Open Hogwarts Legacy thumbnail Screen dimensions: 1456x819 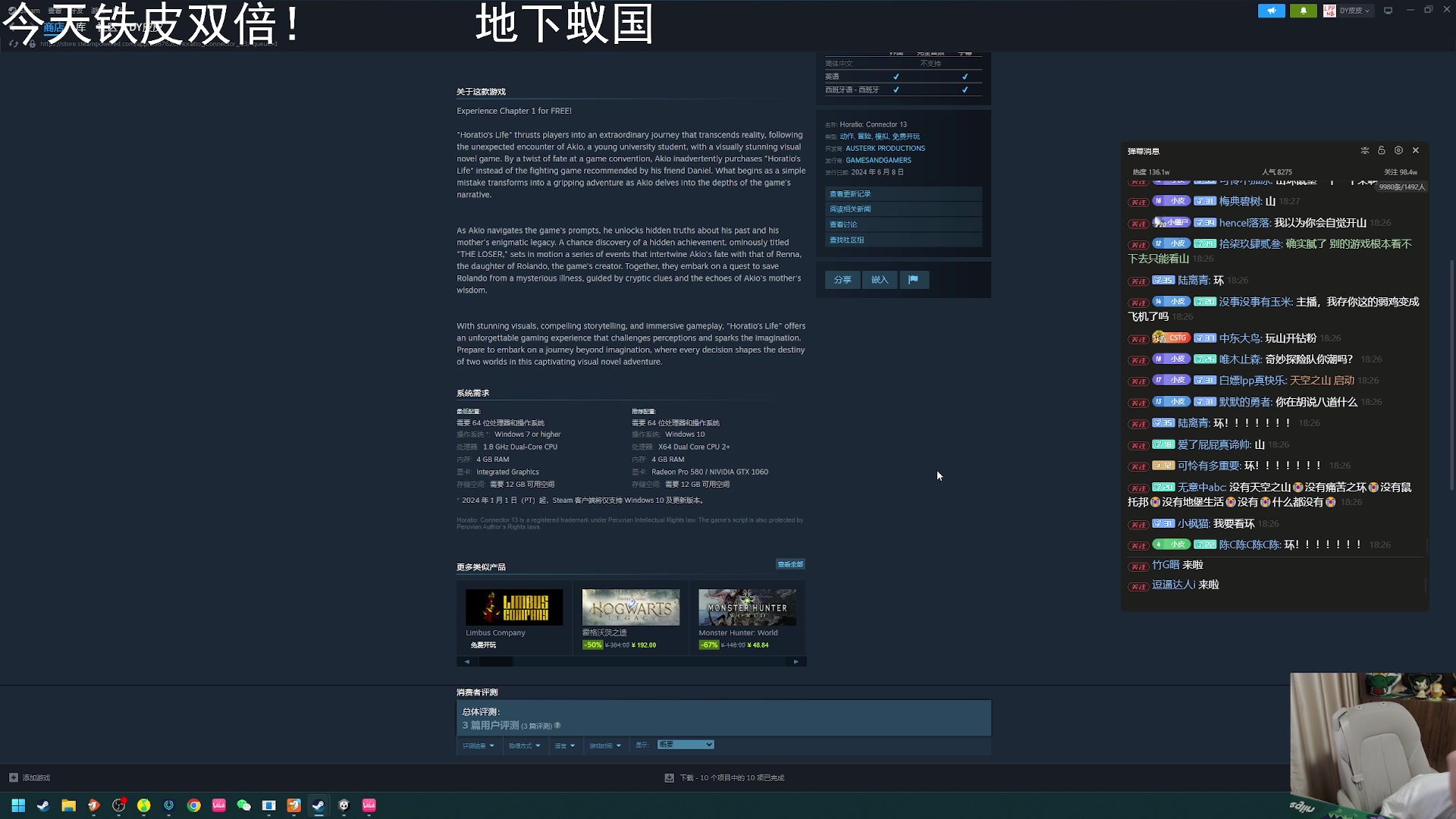pos(631,607)
